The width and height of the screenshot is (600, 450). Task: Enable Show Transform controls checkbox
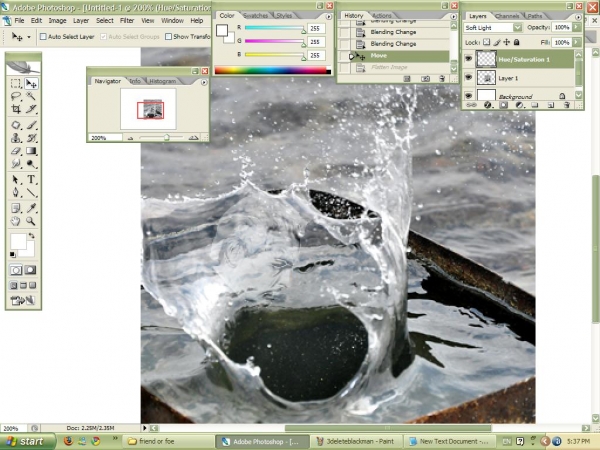click(168, 37)
